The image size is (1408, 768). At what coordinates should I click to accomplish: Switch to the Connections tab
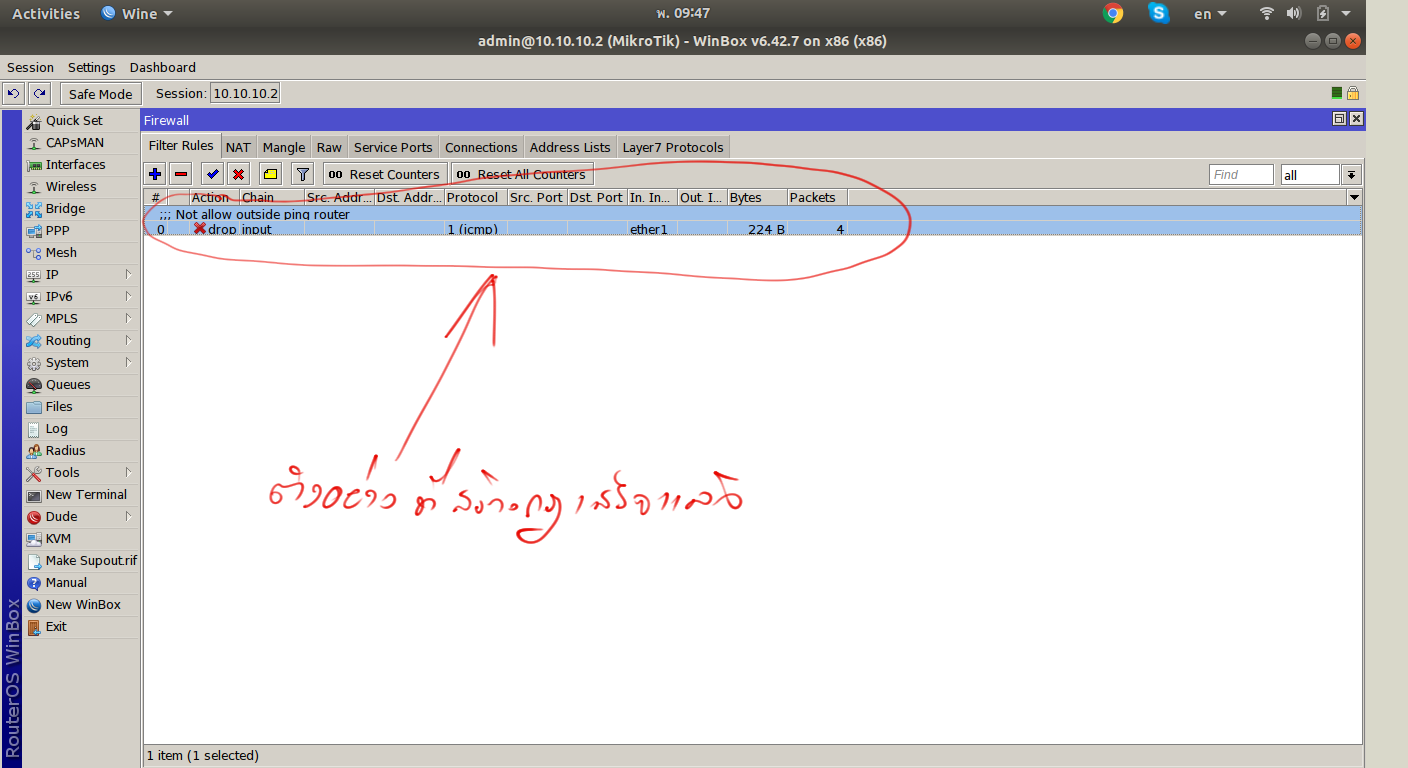pyautogui.click(x=481, y=147)
